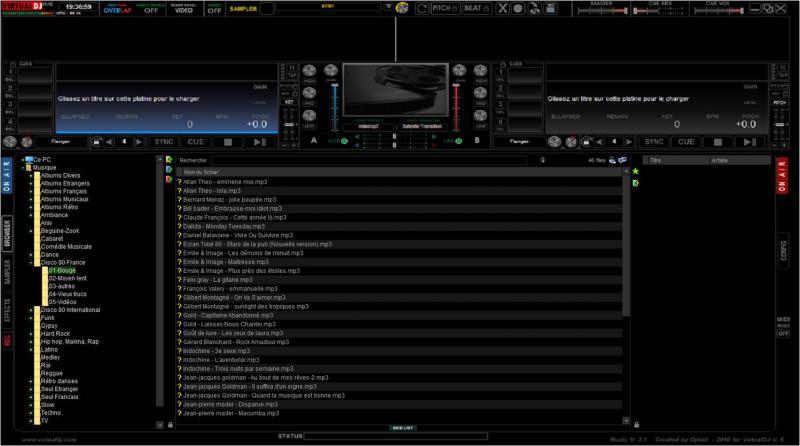Toggle the MIXER VIDEO panel button

pyautogui.click(x=184, y=8)
